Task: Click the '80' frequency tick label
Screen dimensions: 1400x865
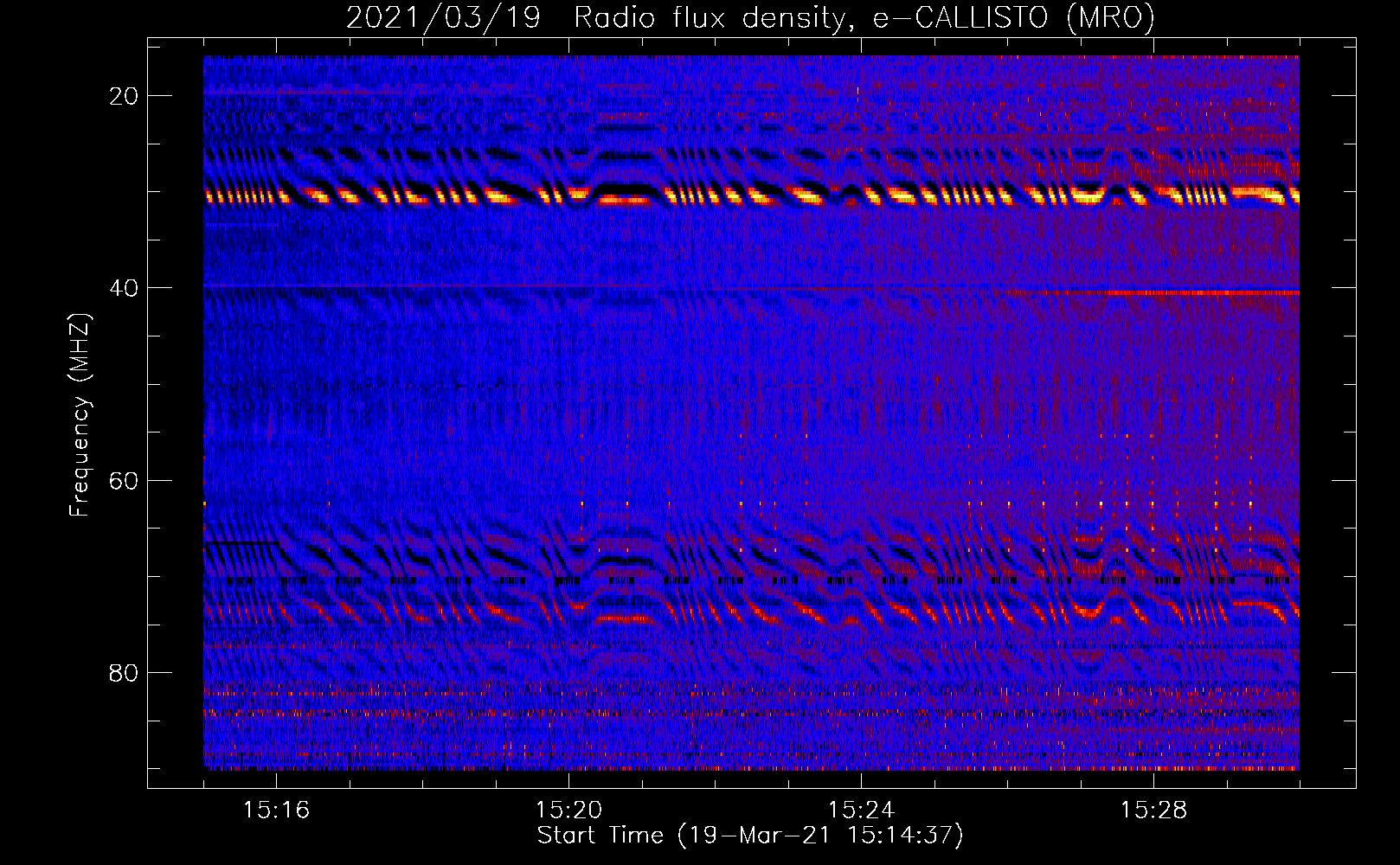Action: (x=125, y=672)
